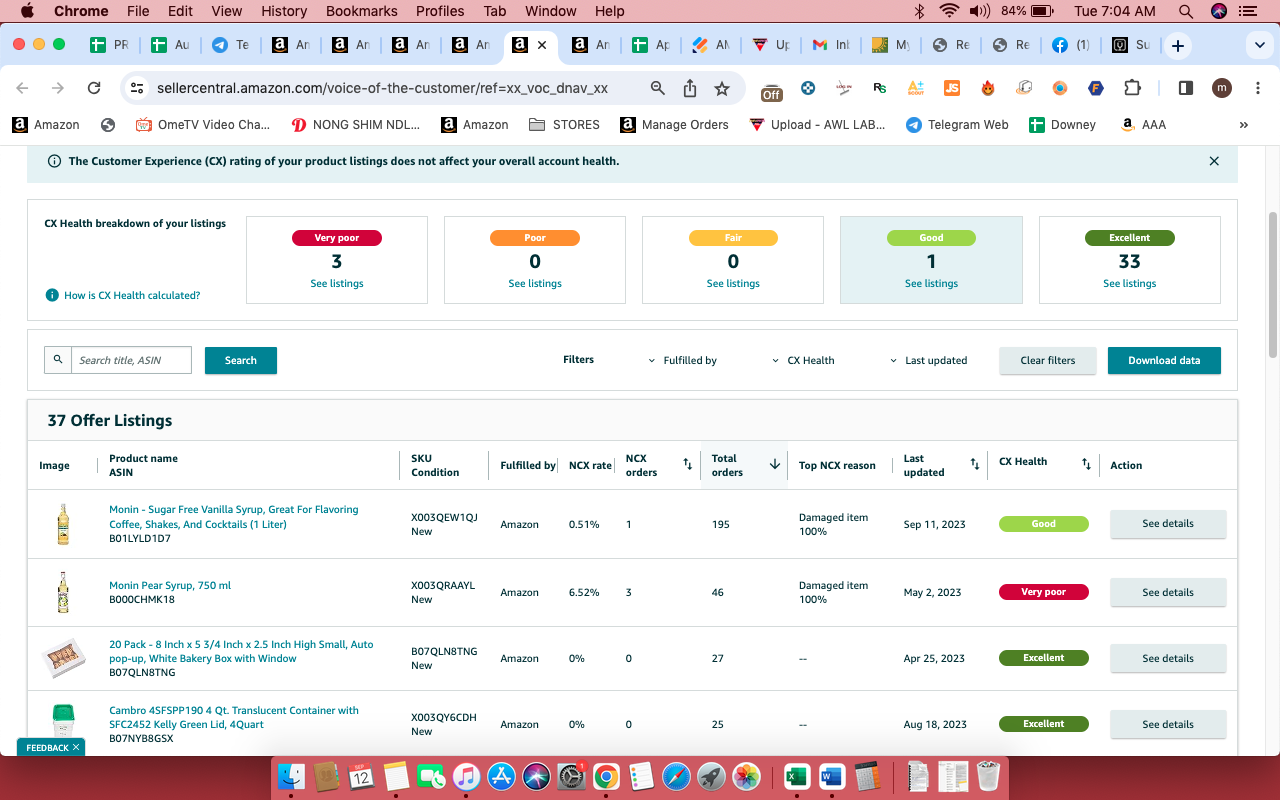The height and width of the screenshot is (800, 1280).
Task: Open System Preferences in the Dock
Action: tap(571, 777)
